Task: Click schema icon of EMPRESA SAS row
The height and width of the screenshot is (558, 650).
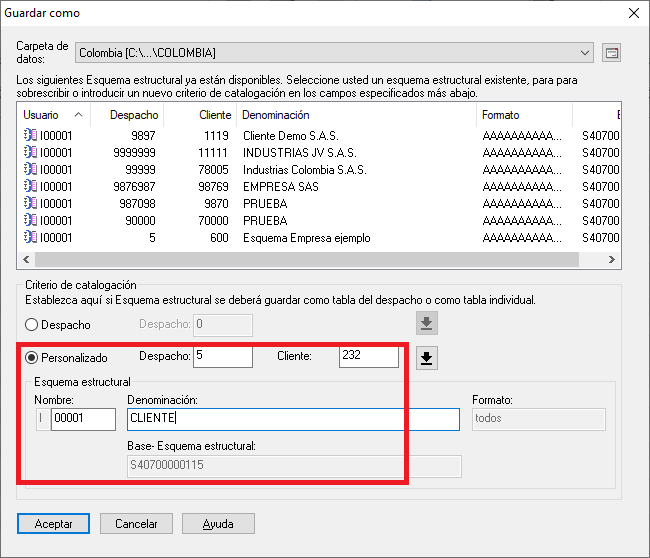Action: coord(30,186)
